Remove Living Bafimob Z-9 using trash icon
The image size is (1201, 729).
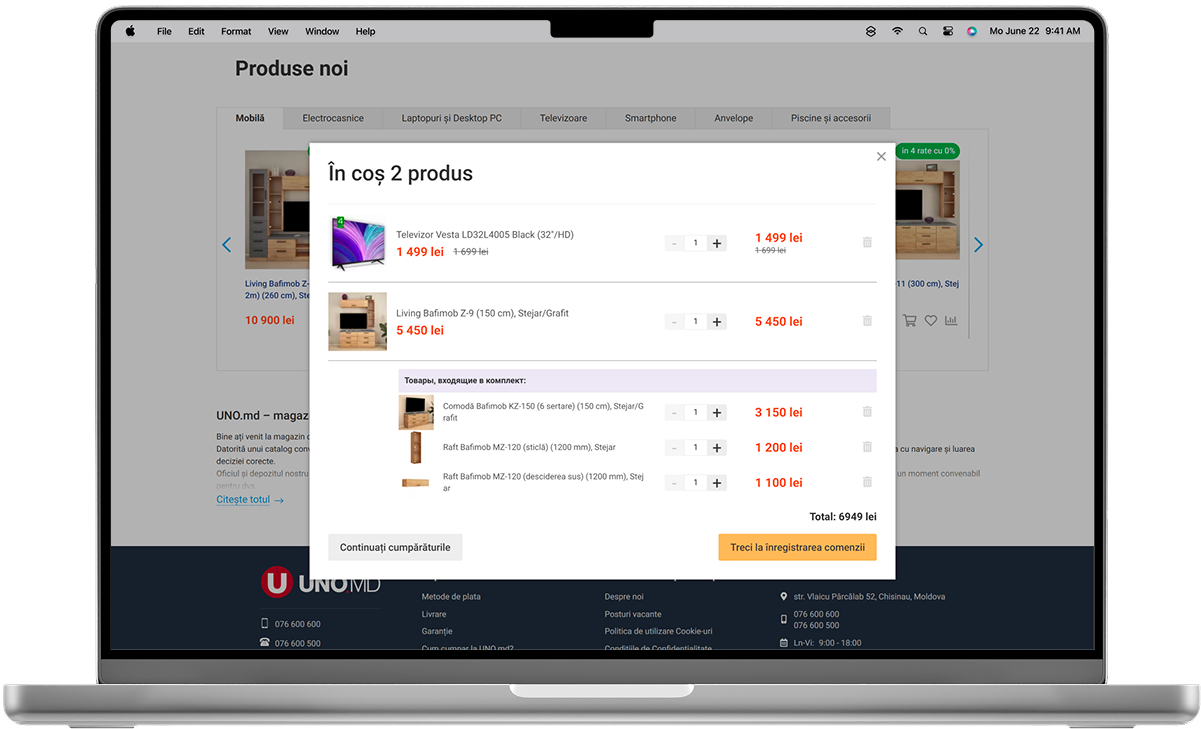point(867,321)
